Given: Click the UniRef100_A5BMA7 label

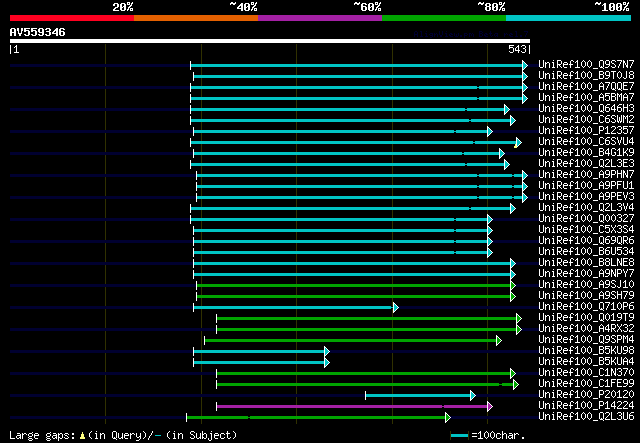Looking at the screenshot, I should point(586,98).
